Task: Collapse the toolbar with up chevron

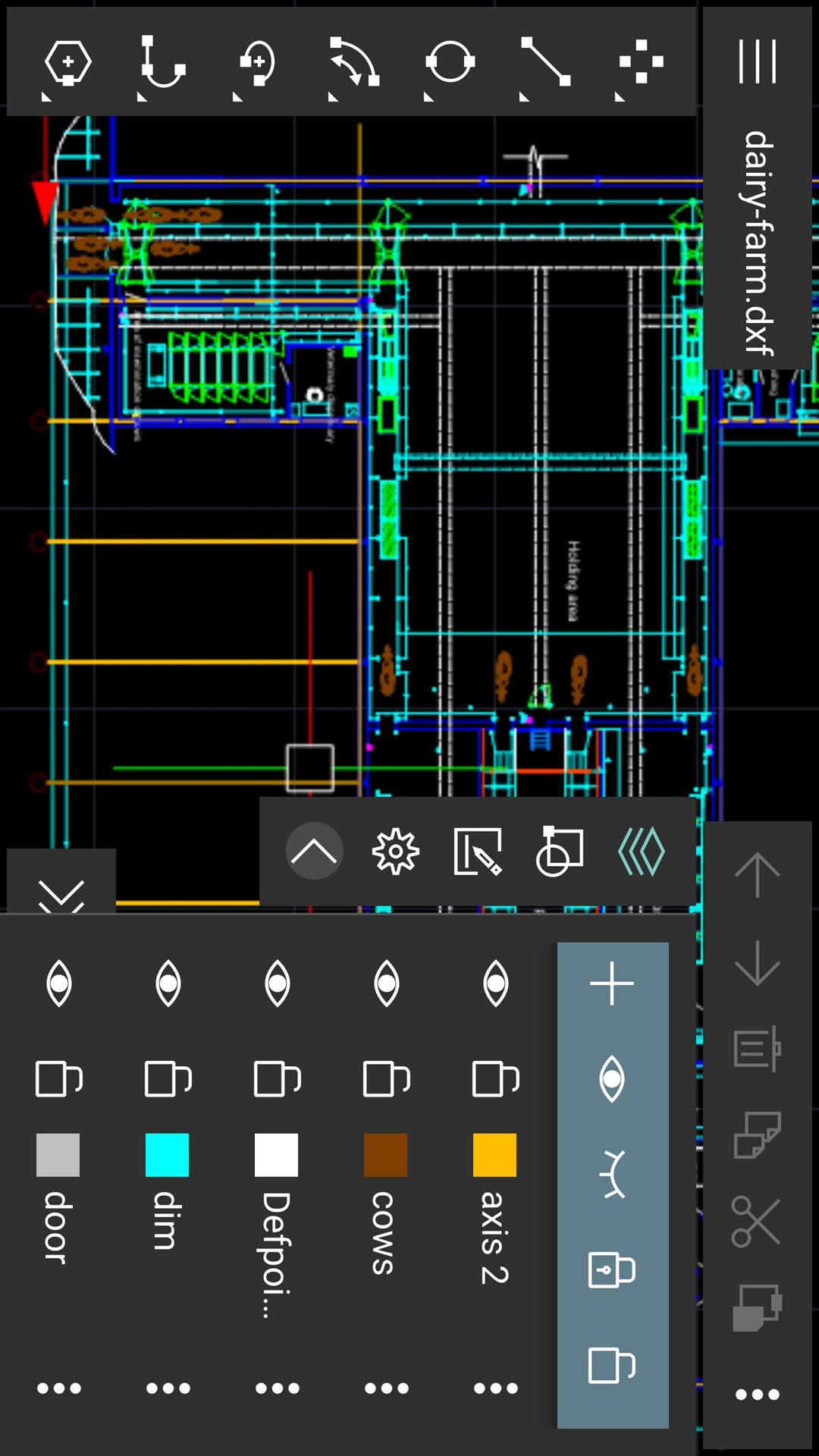Action: [314, 852]
